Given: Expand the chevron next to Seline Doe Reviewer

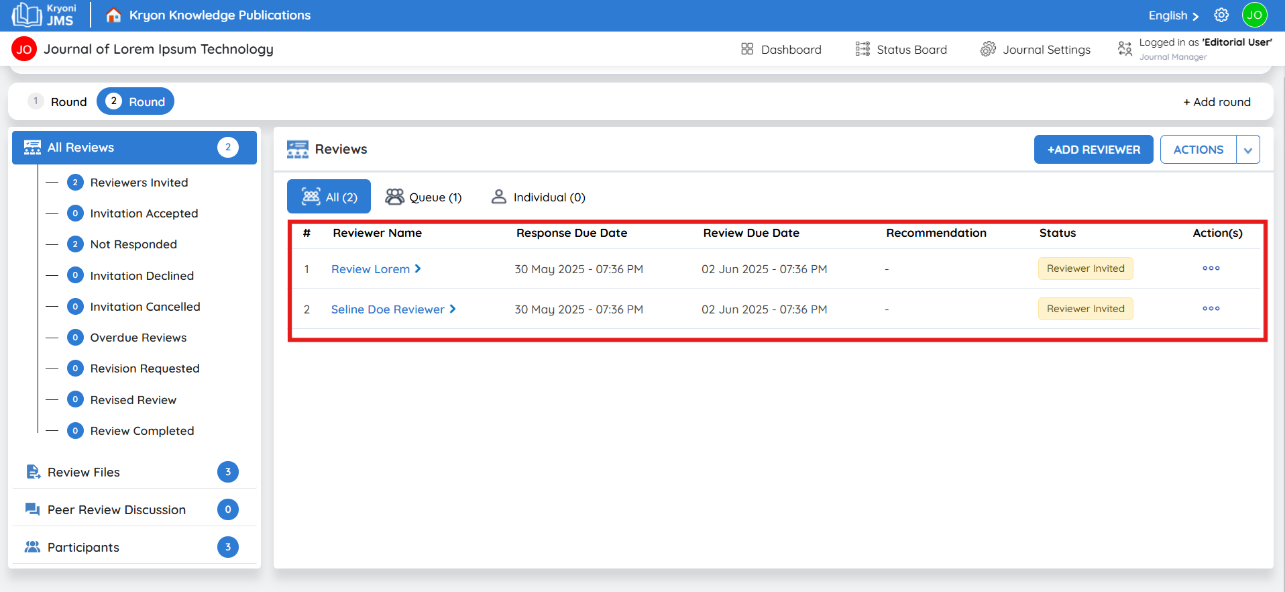Looking at the screenshot, I should tap(453, 309).
